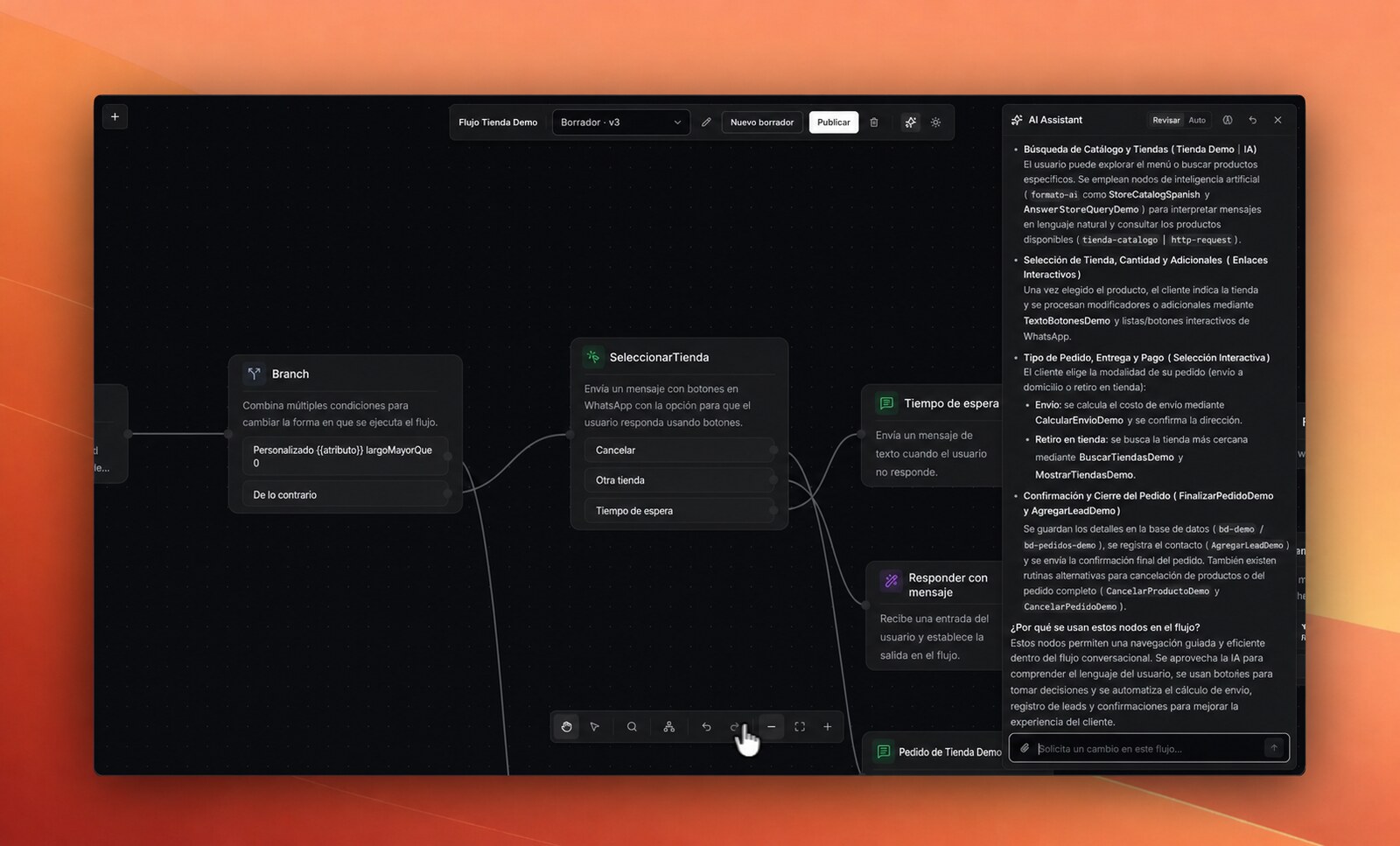Viewport: 1400px width, 846px height.
Task: Click SeleccionarTienda node green icon
Action: pos(593,357)
